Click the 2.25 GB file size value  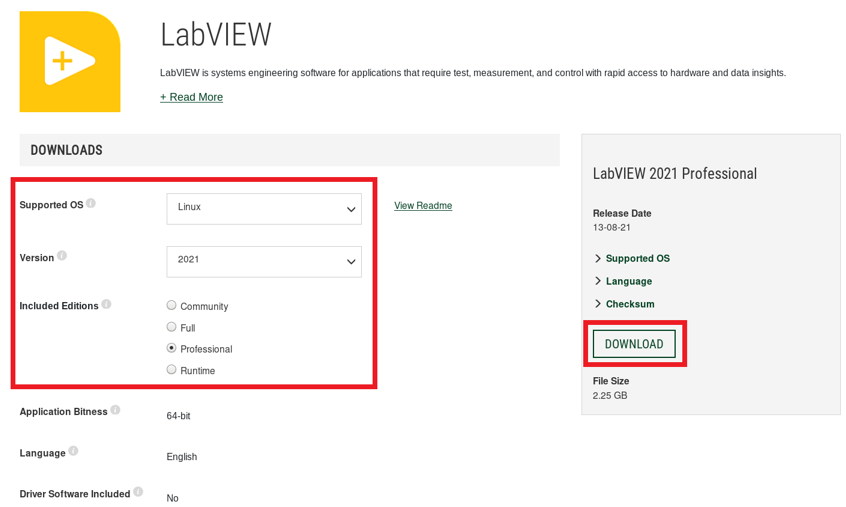point(610,395)
